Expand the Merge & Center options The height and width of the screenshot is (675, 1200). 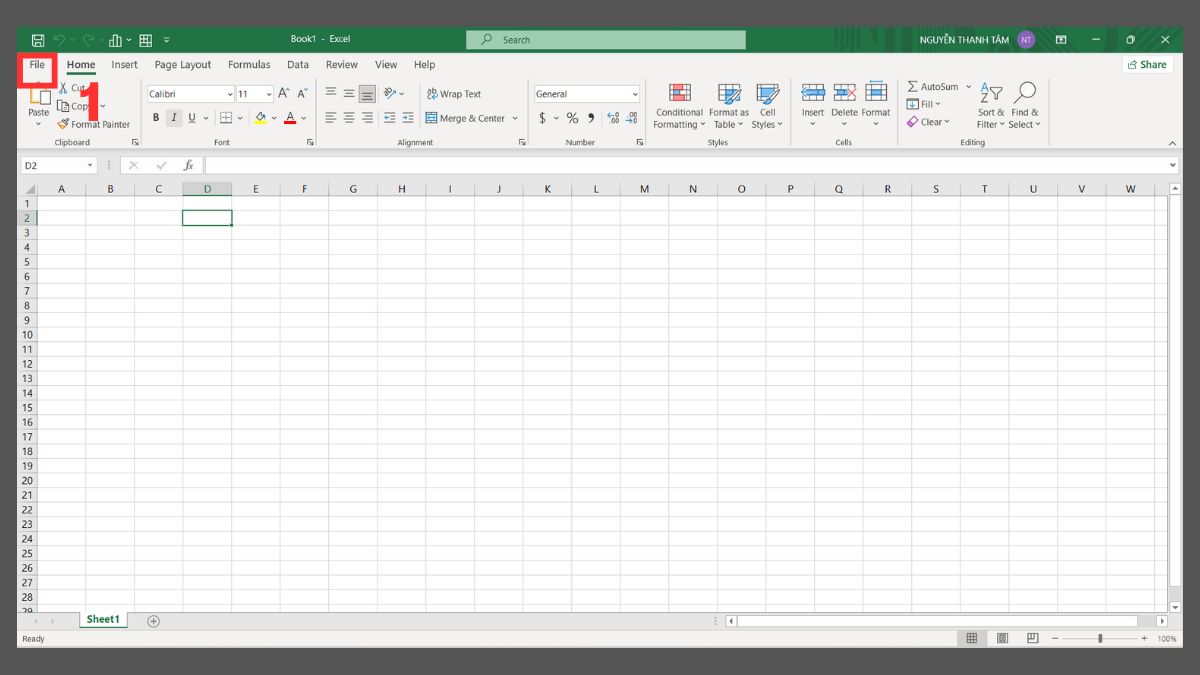(514, 117)
